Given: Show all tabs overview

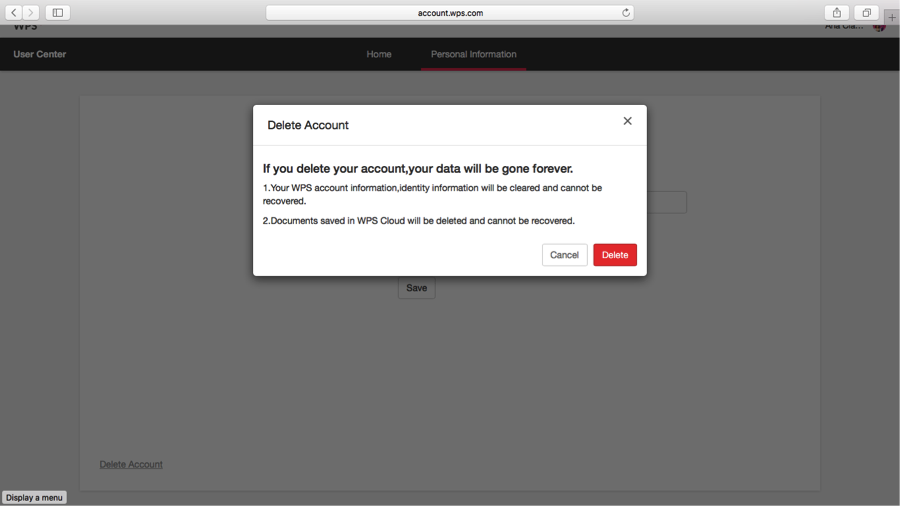Looking at the screenshot, I should [867, 13].
